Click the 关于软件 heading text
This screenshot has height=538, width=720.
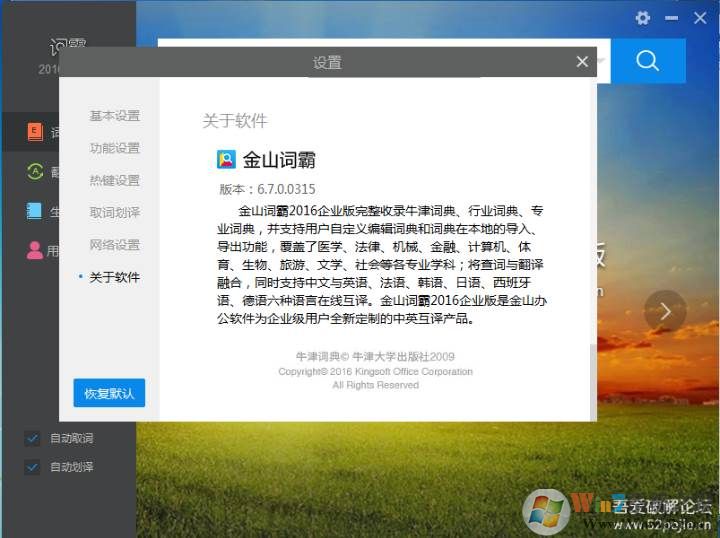click(235, 121)
